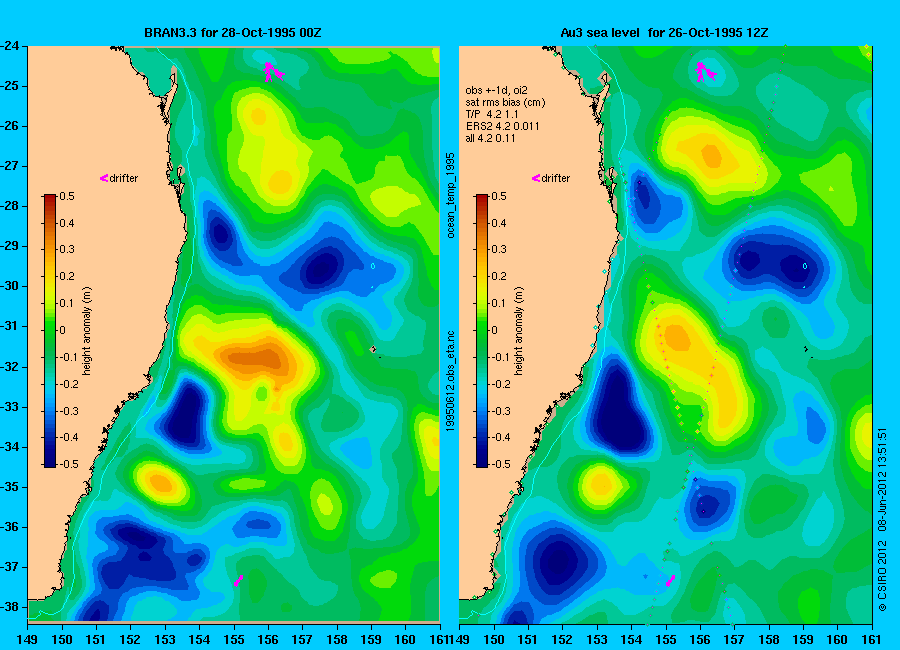
Task: Select the 0.2 tick label on BRAN3.3 color bar
Action: click(x=67, y=276)
